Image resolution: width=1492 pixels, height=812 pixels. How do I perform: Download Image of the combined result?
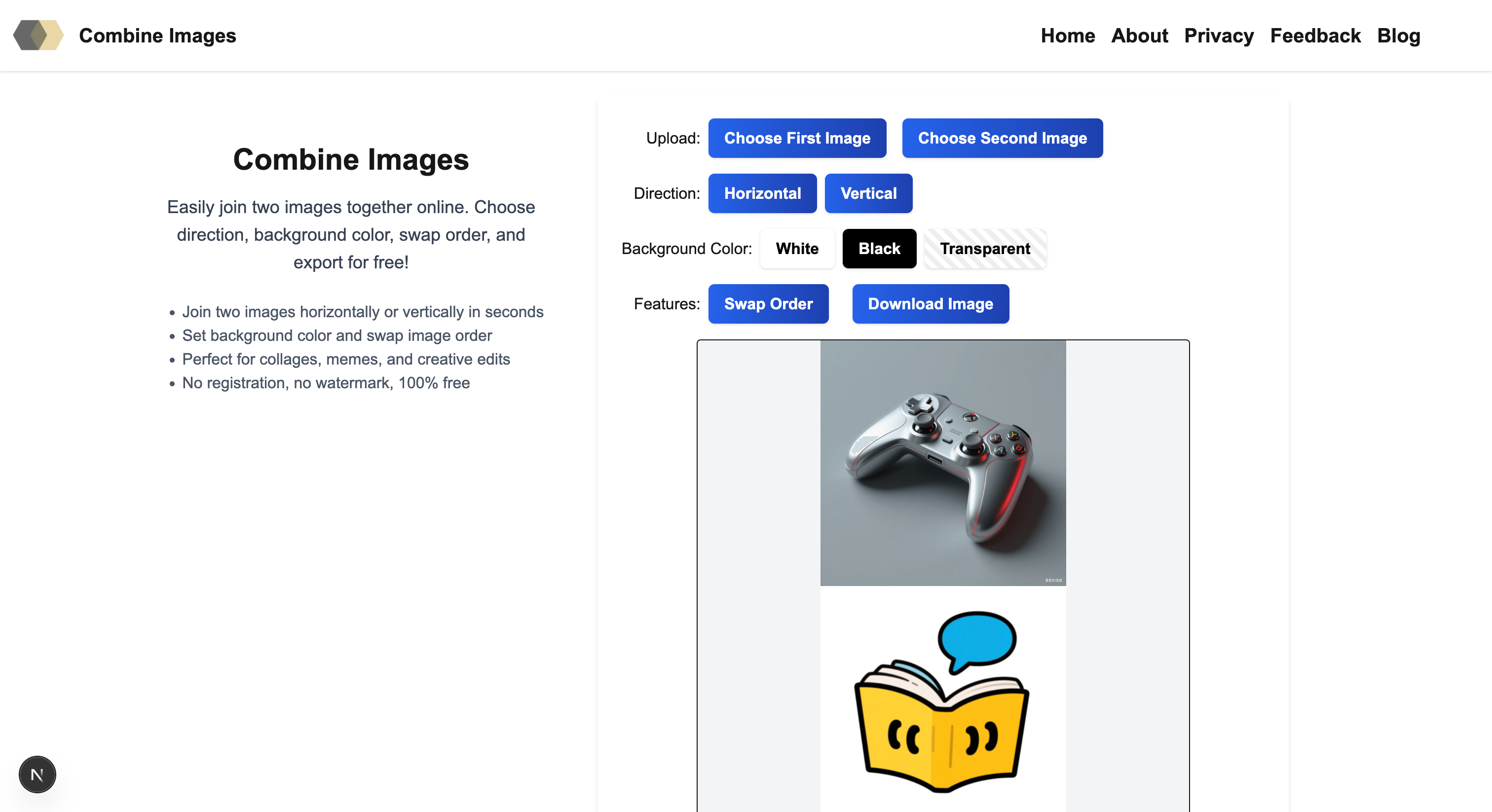pyautogui.click(x=930, y=303)
